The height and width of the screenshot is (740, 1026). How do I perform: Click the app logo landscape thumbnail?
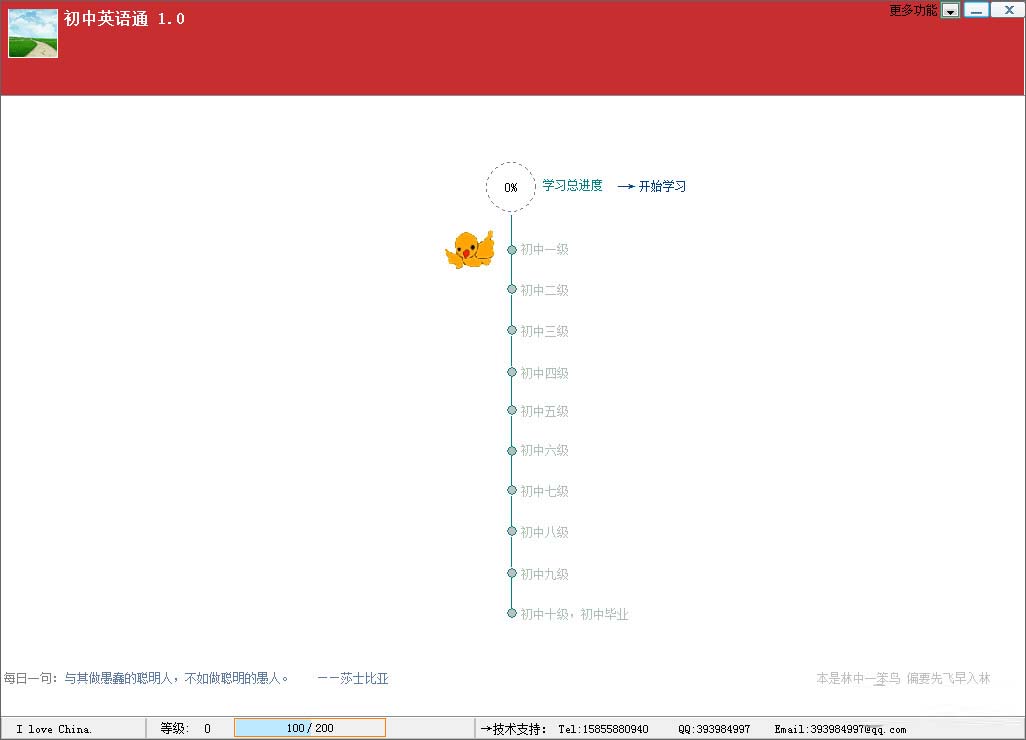pyautogui.click(x=33, y=33)
